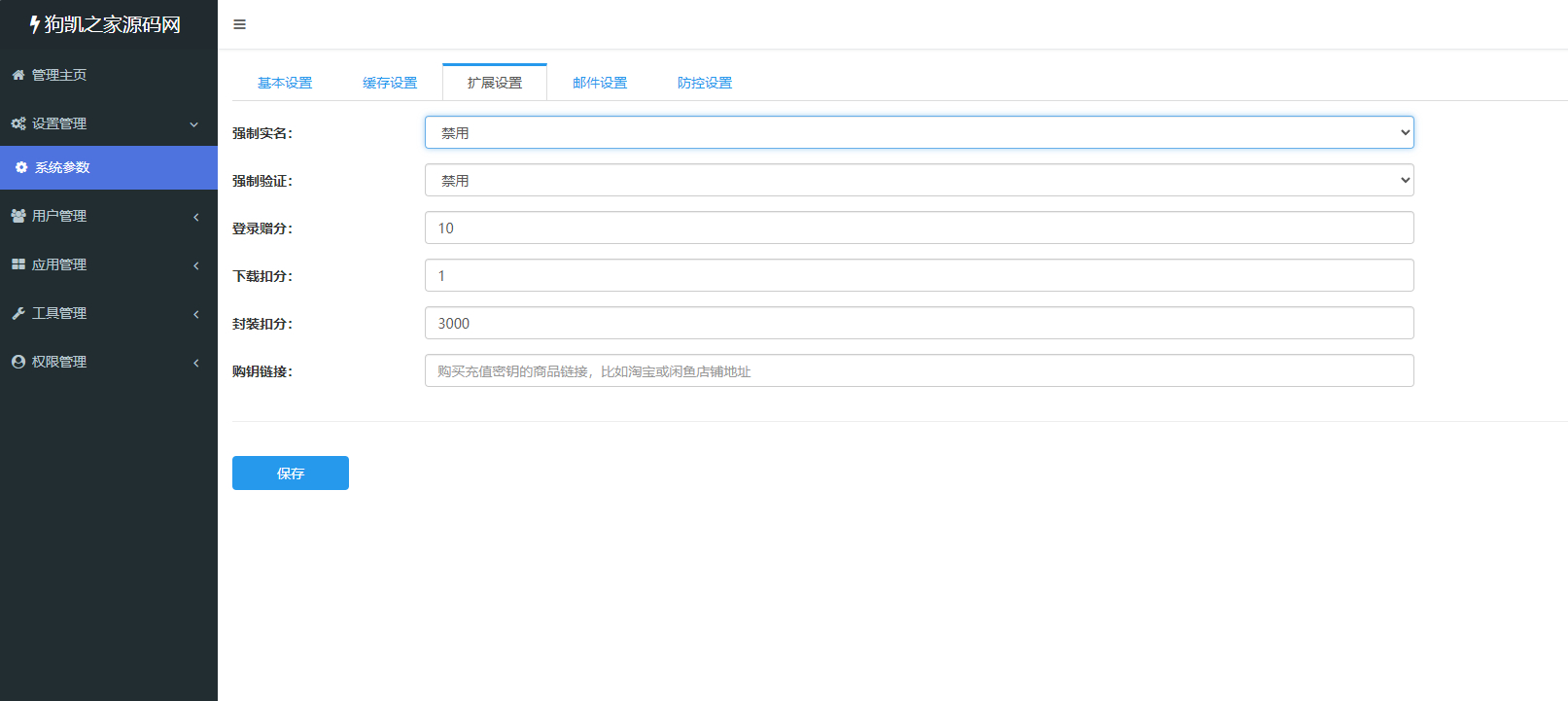
Task: Click the 封装扣分 field showing 3000
Action: tap(919, 323)
